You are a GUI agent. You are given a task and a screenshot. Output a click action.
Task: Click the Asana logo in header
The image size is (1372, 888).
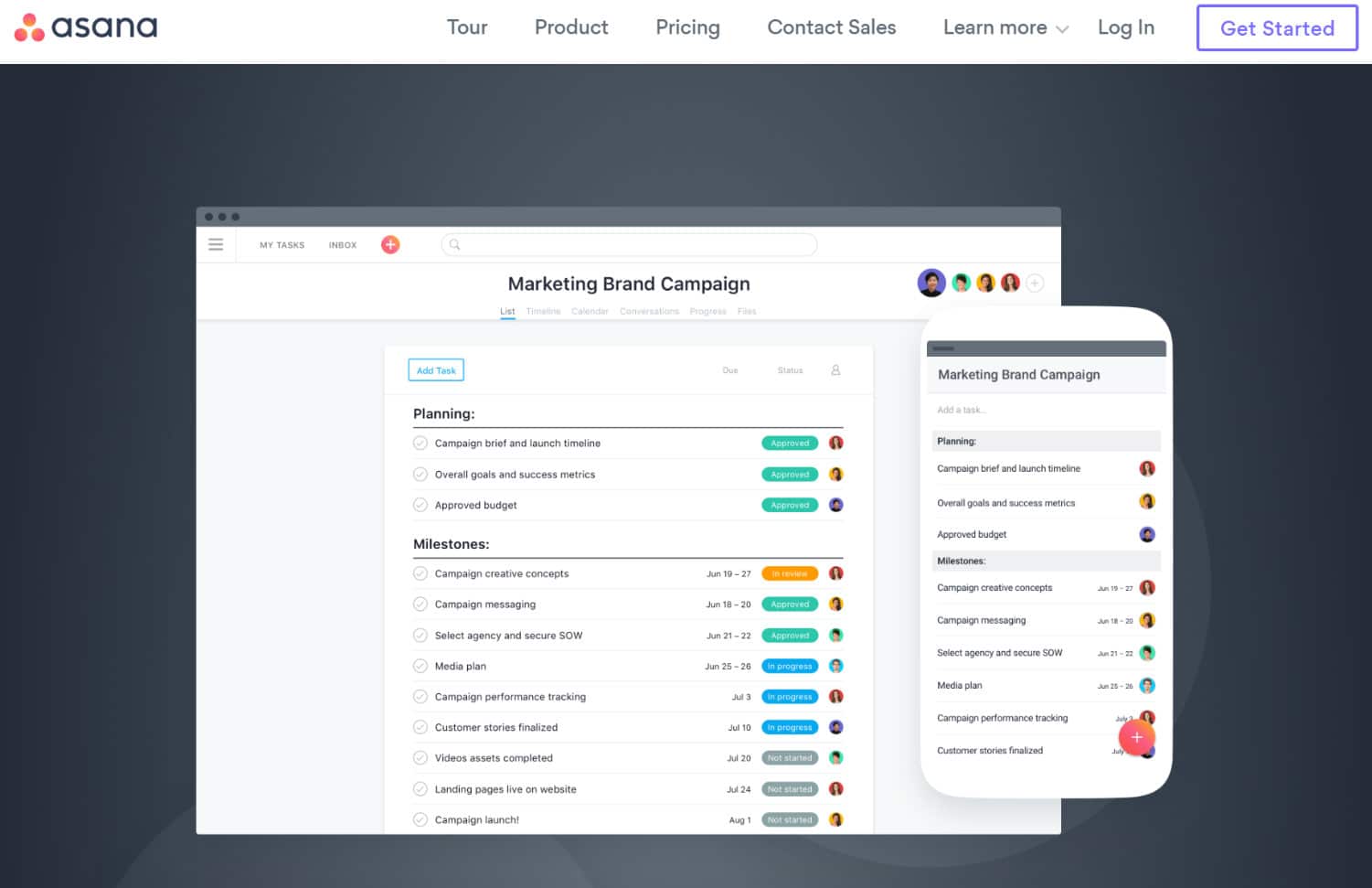pos(86,27)
